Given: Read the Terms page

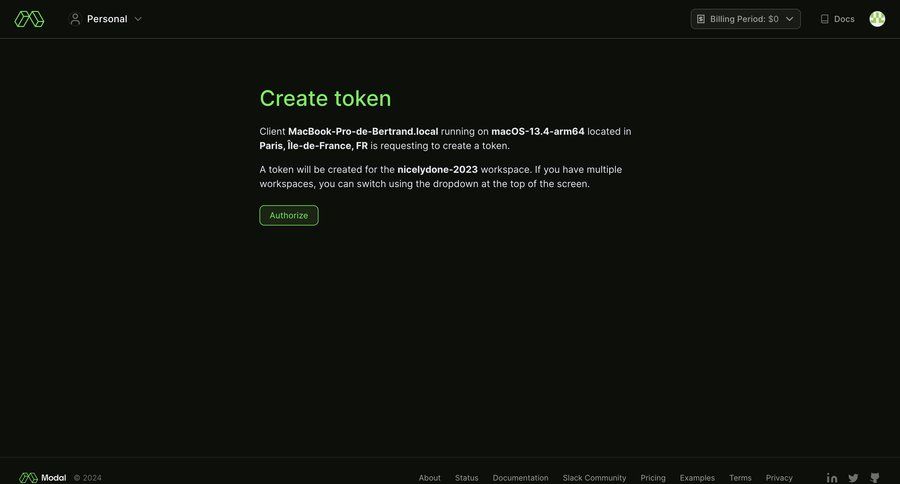Looking at the screenshot, I should tap(740, 478).
